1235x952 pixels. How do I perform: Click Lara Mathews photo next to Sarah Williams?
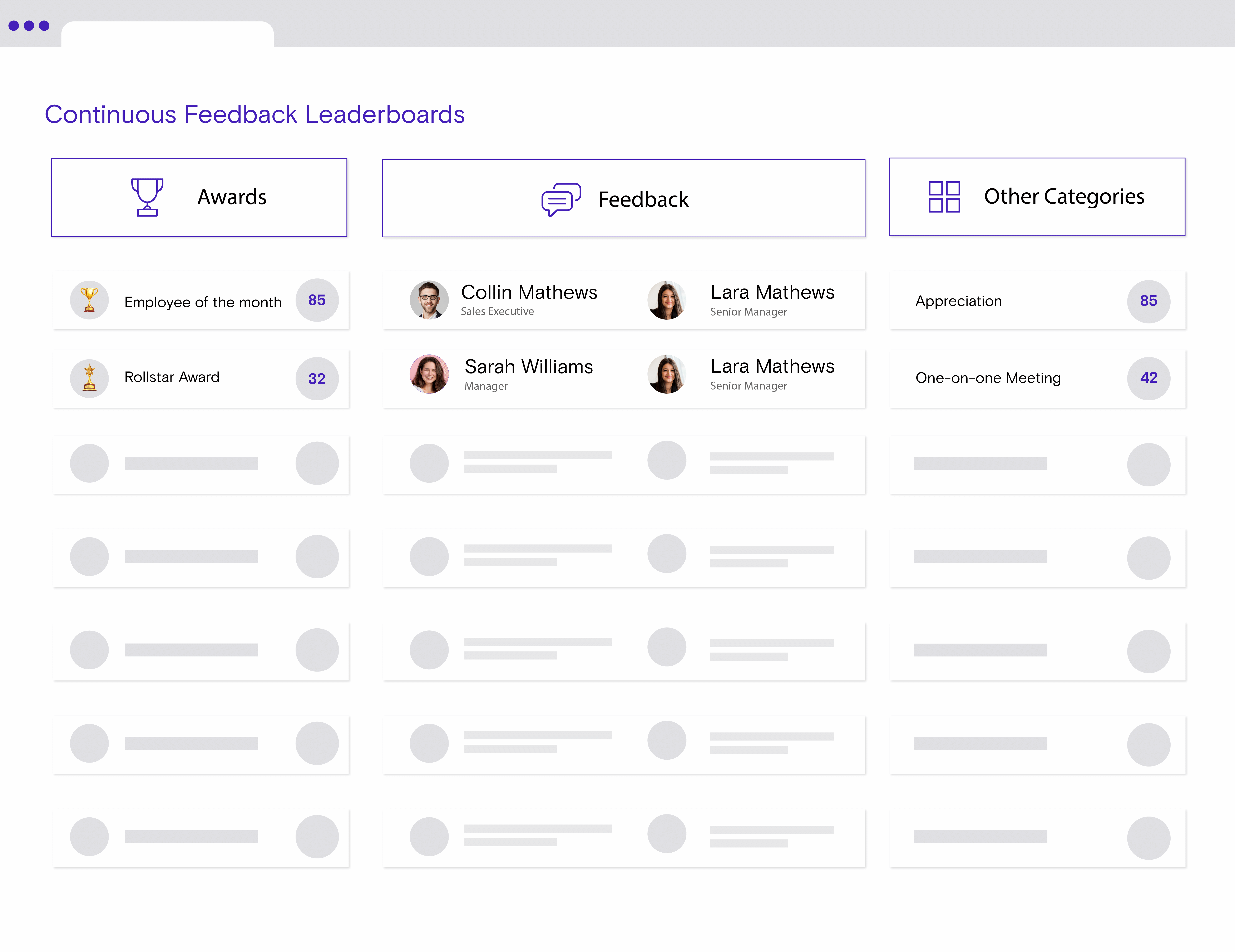click(667, 374)
